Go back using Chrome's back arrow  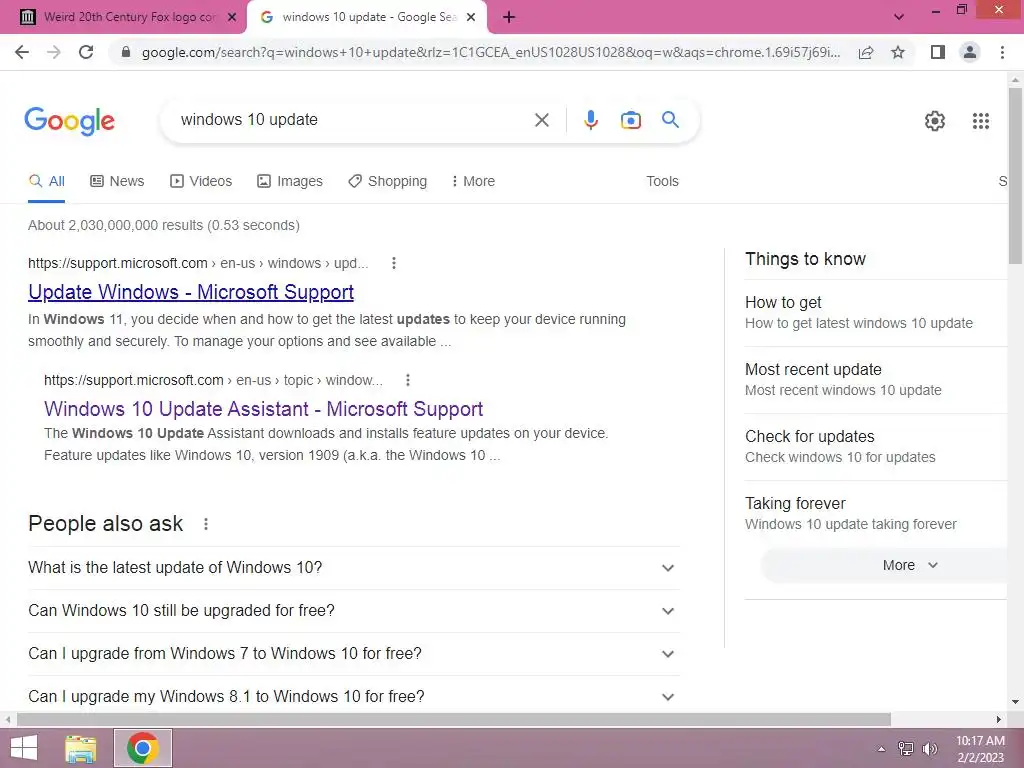(x=22, y=52)
